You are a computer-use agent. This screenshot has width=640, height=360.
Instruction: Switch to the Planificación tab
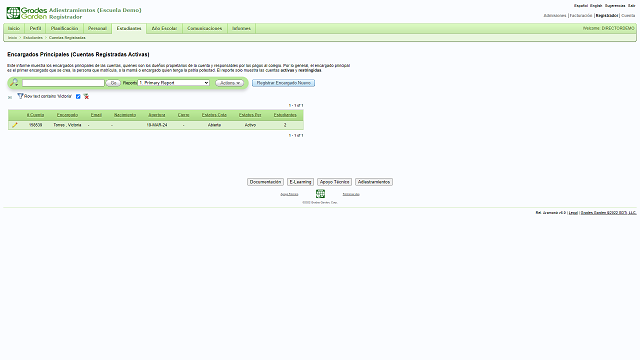tap(64, 28)
